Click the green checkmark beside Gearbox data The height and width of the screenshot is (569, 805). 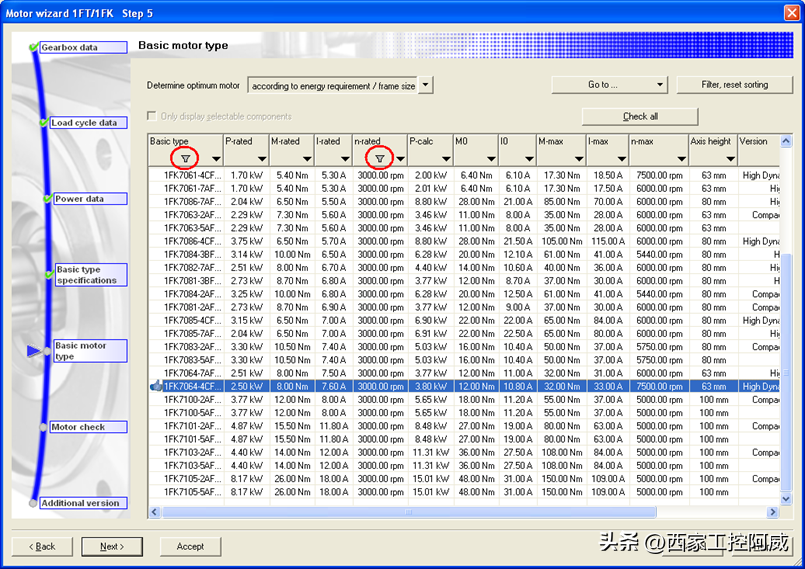pyautogui.click(x=34, y=47)
